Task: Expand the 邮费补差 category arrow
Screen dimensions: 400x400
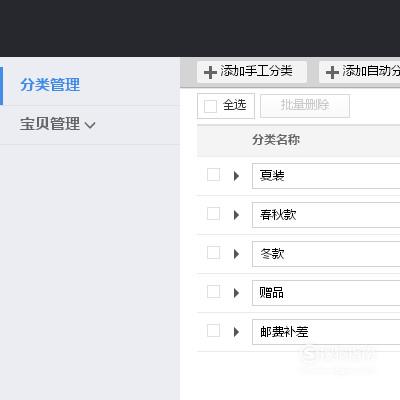Action: (236, 332)
